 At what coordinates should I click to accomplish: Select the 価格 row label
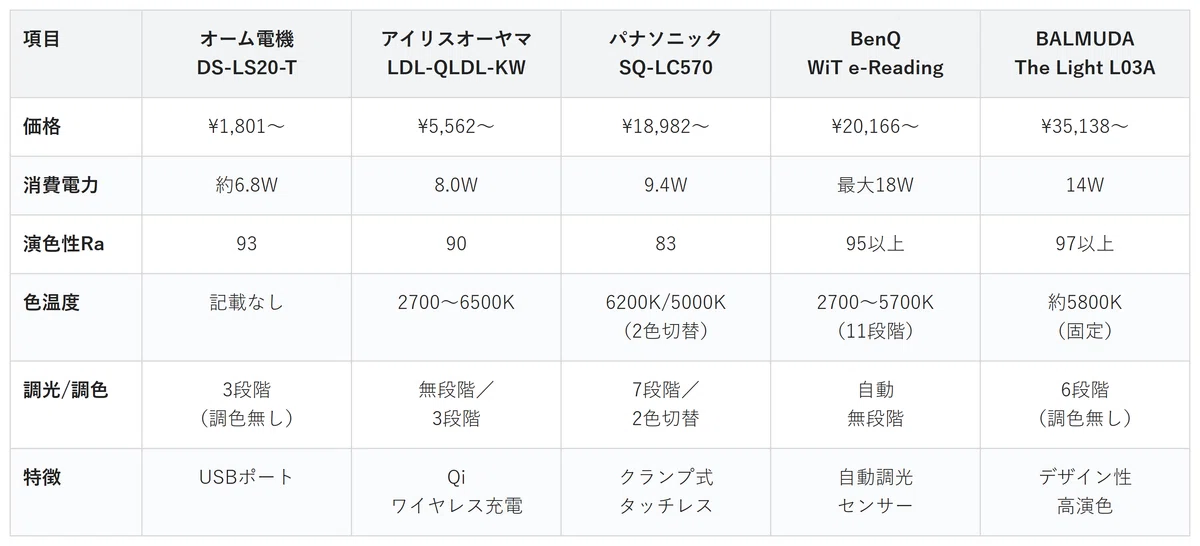pyautogui.click(x=76, y=127)
